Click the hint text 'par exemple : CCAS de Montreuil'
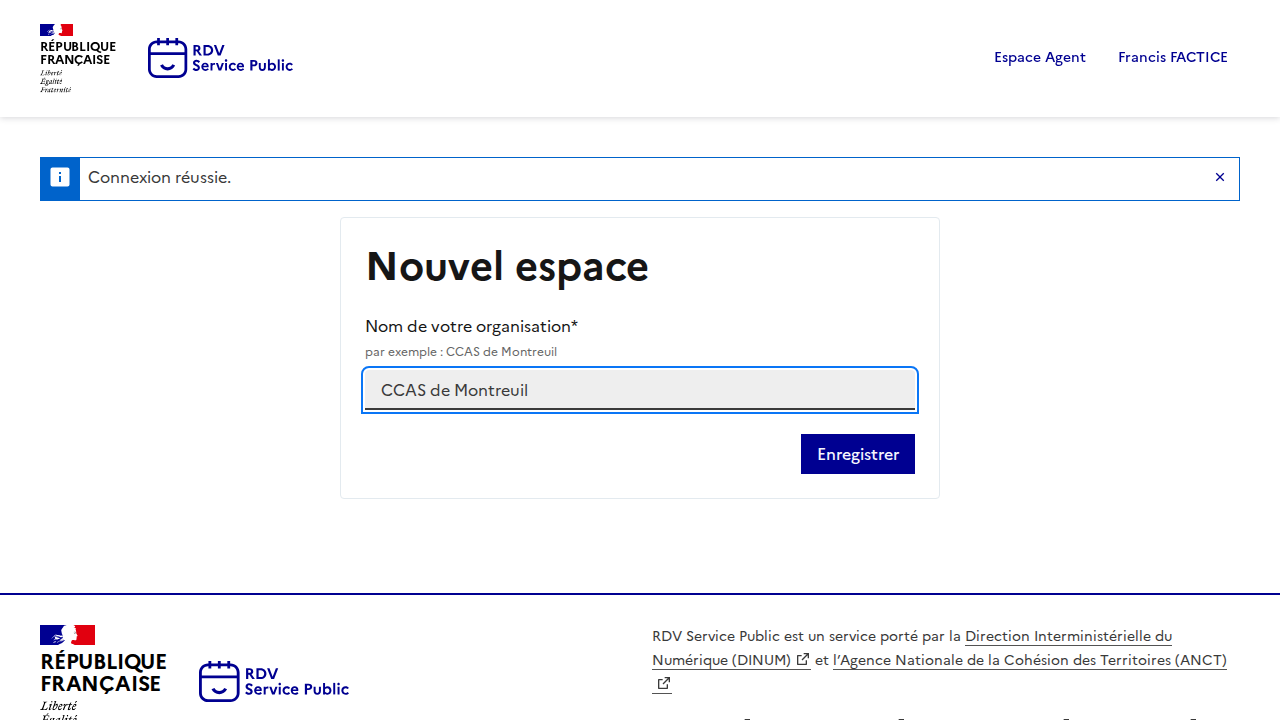1280x720 pixels. click(461, 352)
